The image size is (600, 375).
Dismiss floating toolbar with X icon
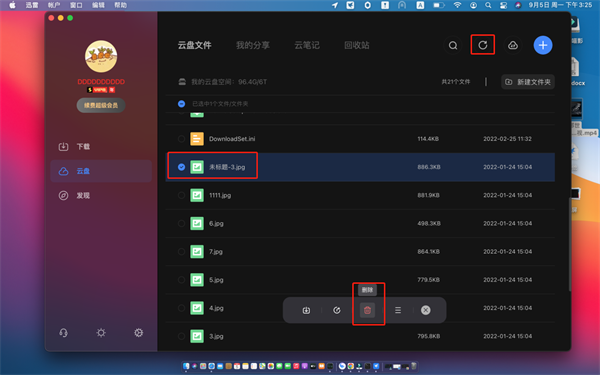click(426, 310)
